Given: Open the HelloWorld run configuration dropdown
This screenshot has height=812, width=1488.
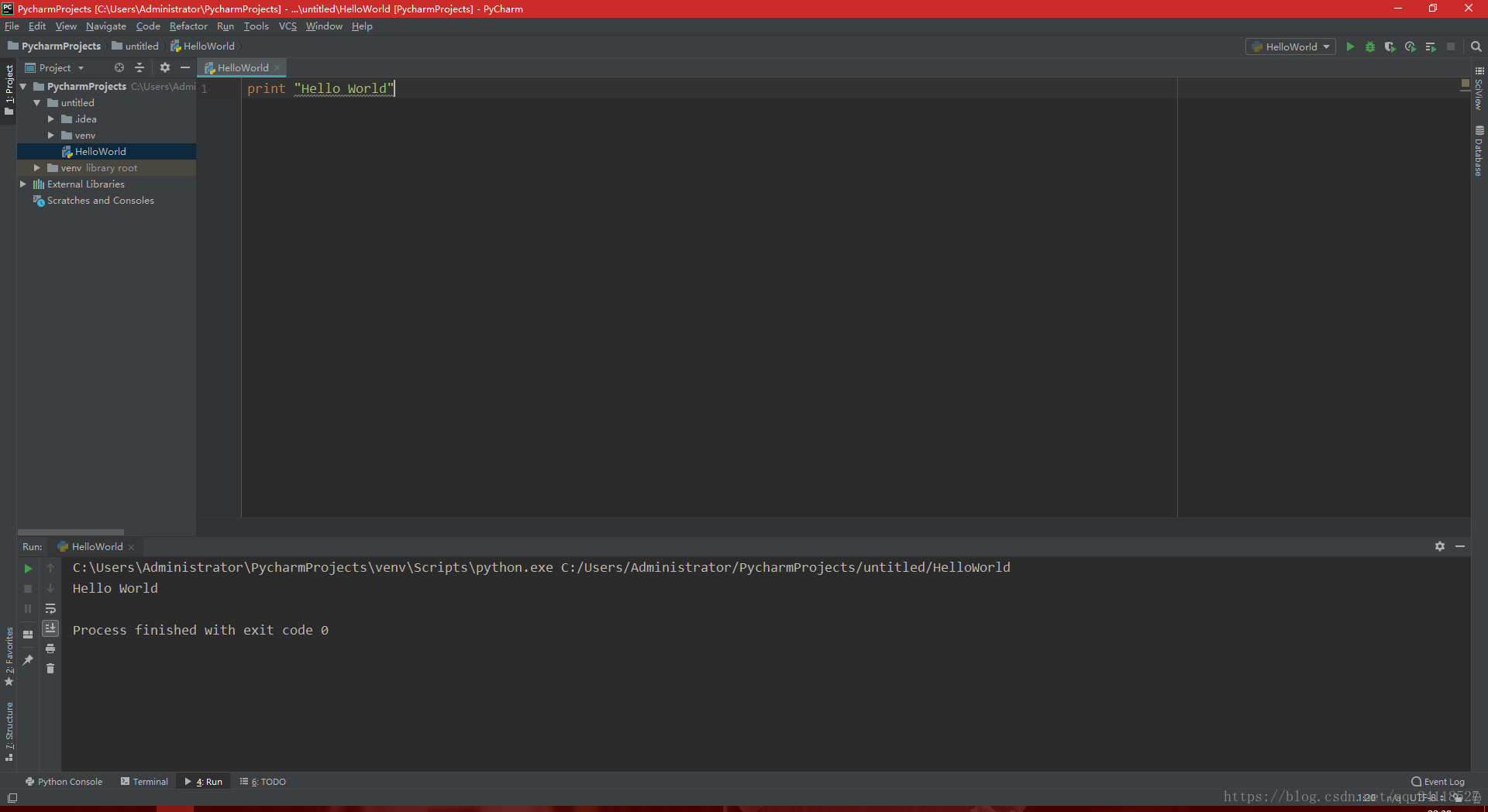Looking at the screenshot, I should (1290, 46).
